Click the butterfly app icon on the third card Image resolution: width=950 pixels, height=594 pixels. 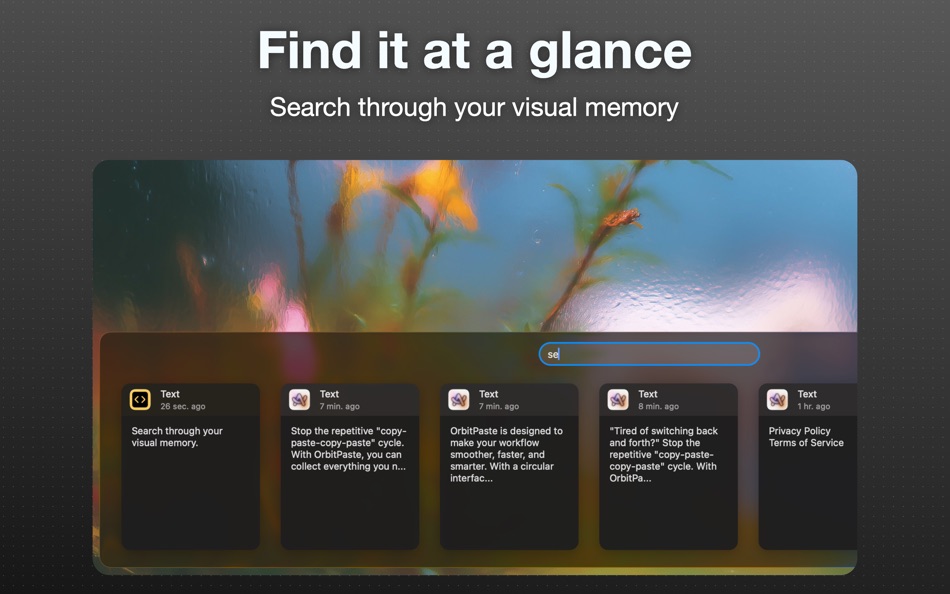(460, 399)
